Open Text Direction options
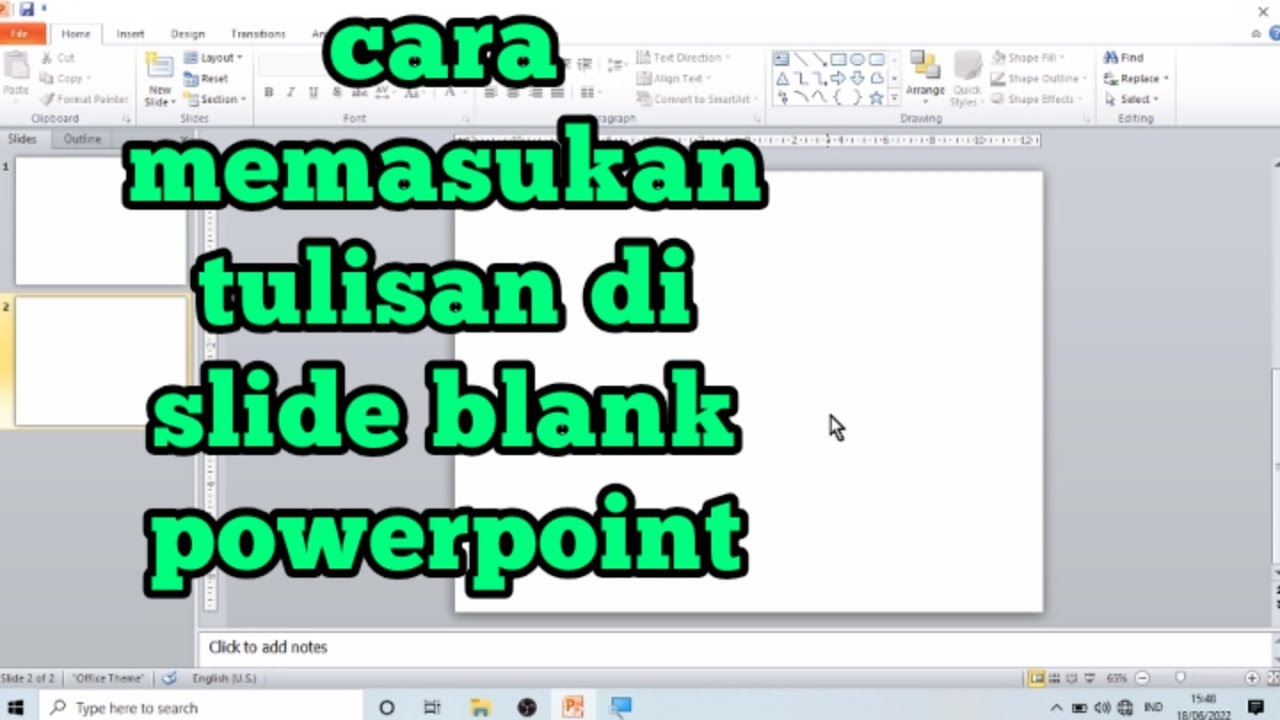The height and width of the screenshot is (720, 1280). coord(684,58)
